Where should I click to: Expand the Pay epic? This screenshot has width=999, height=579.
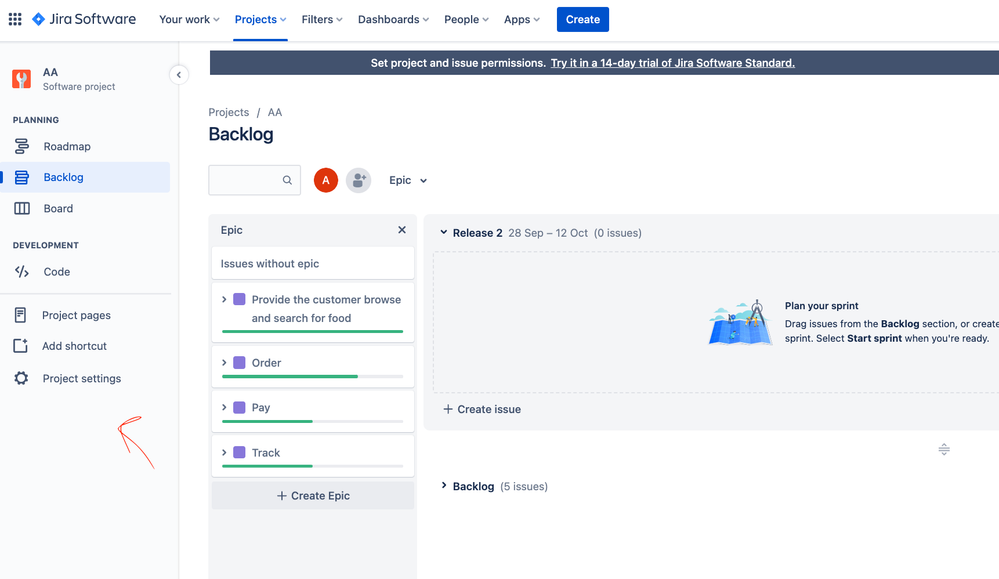[x=224, y=407]
